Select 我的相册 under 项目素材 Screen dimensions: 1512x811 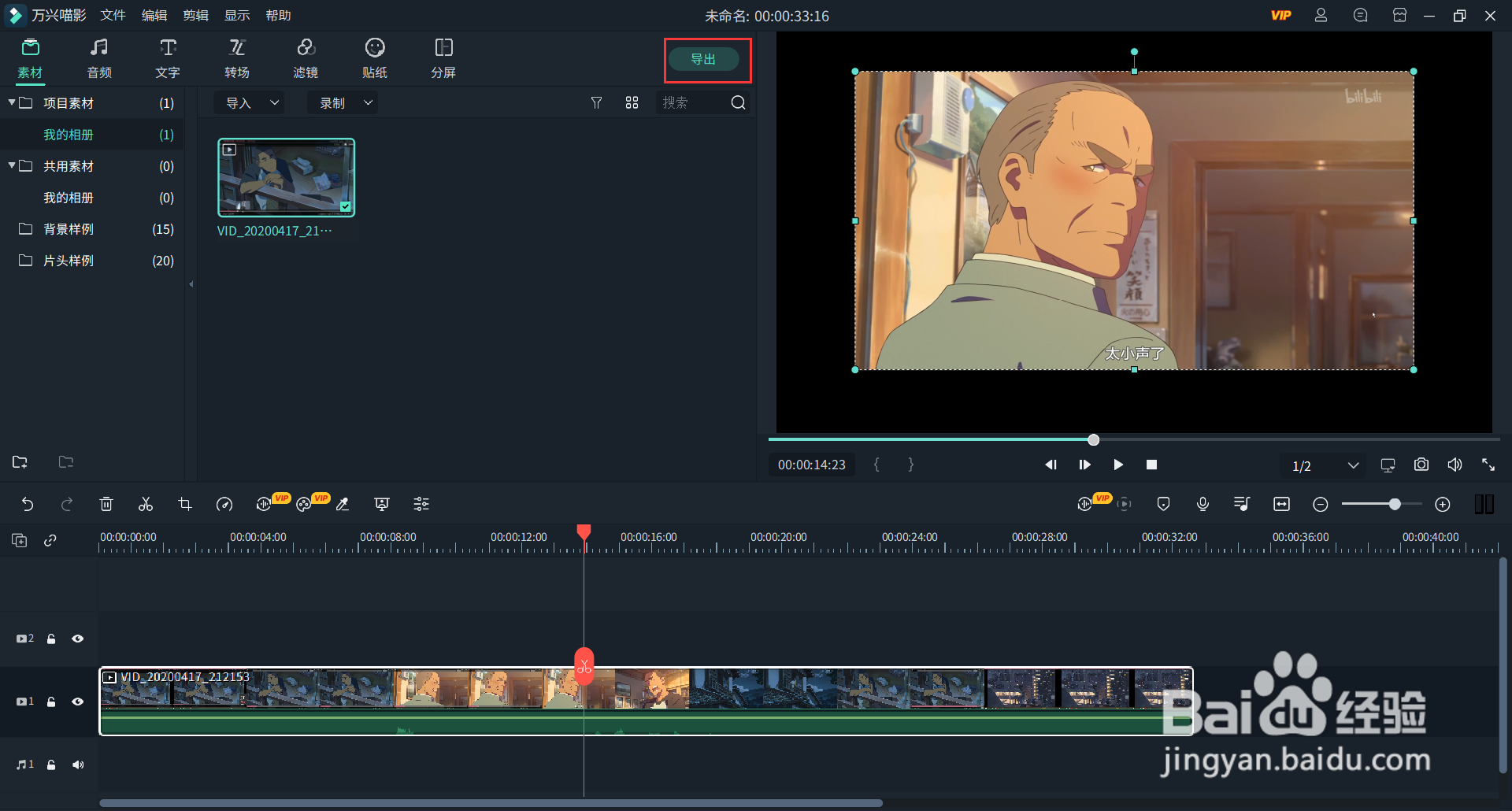pyautogui.click(x=69, y=135)
